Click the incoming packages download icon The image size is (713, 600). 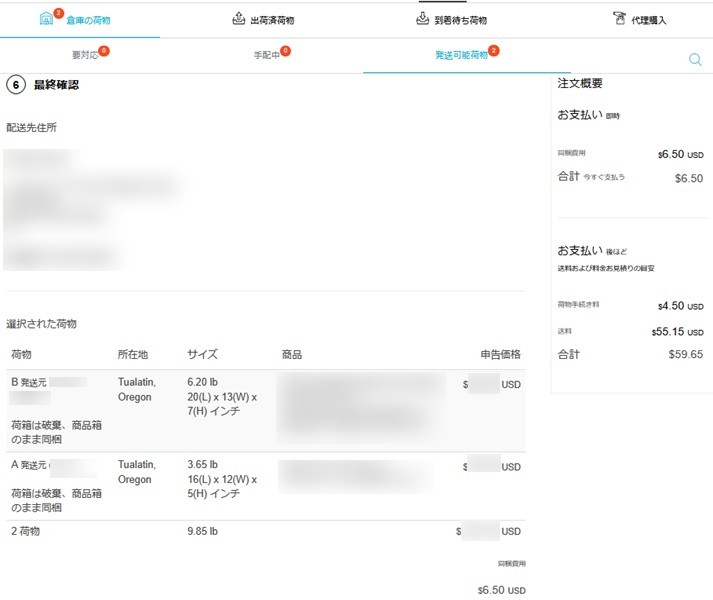(424, 19)
